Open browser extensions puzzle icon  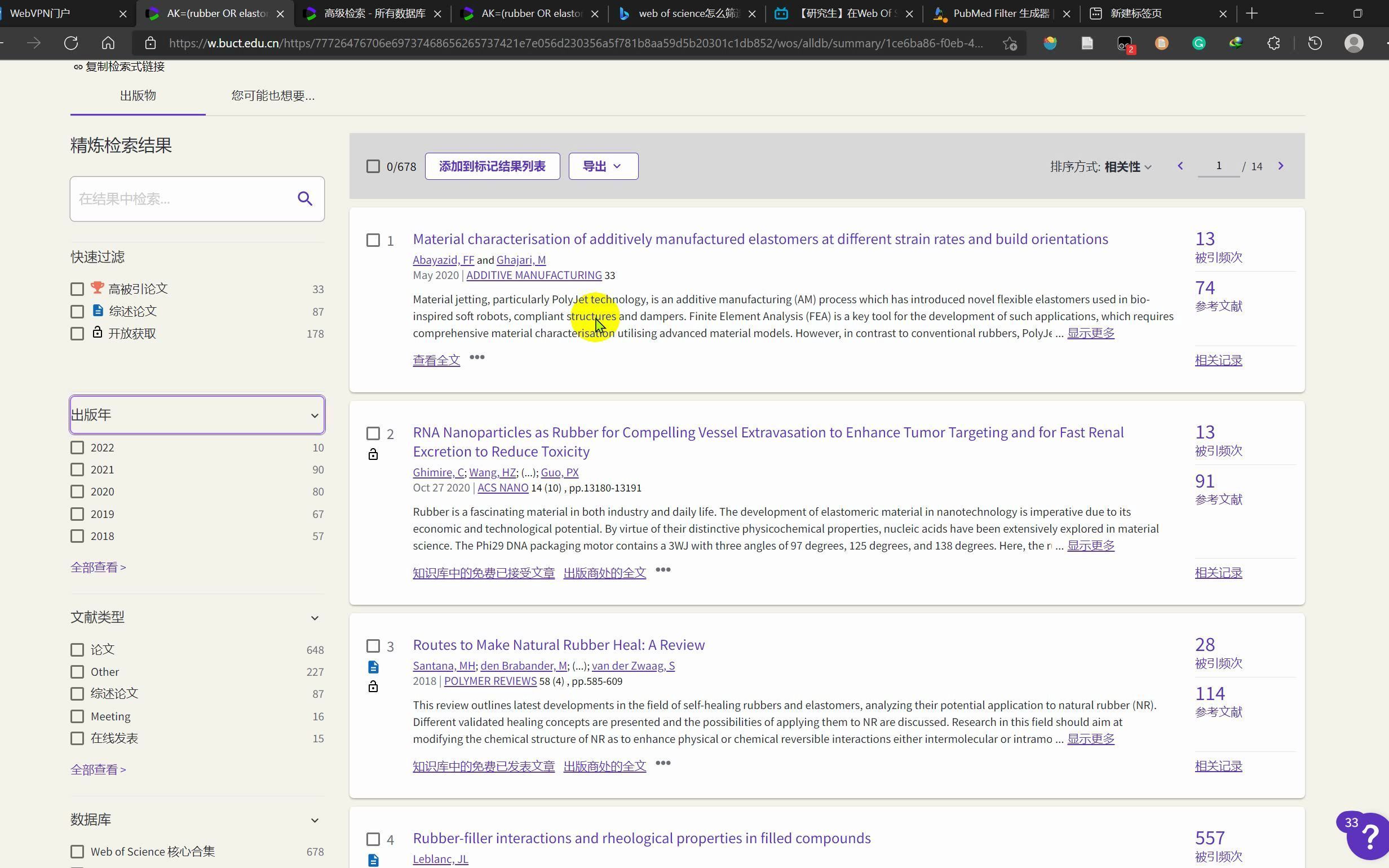pyautogui.click(x=1273, y=43)
